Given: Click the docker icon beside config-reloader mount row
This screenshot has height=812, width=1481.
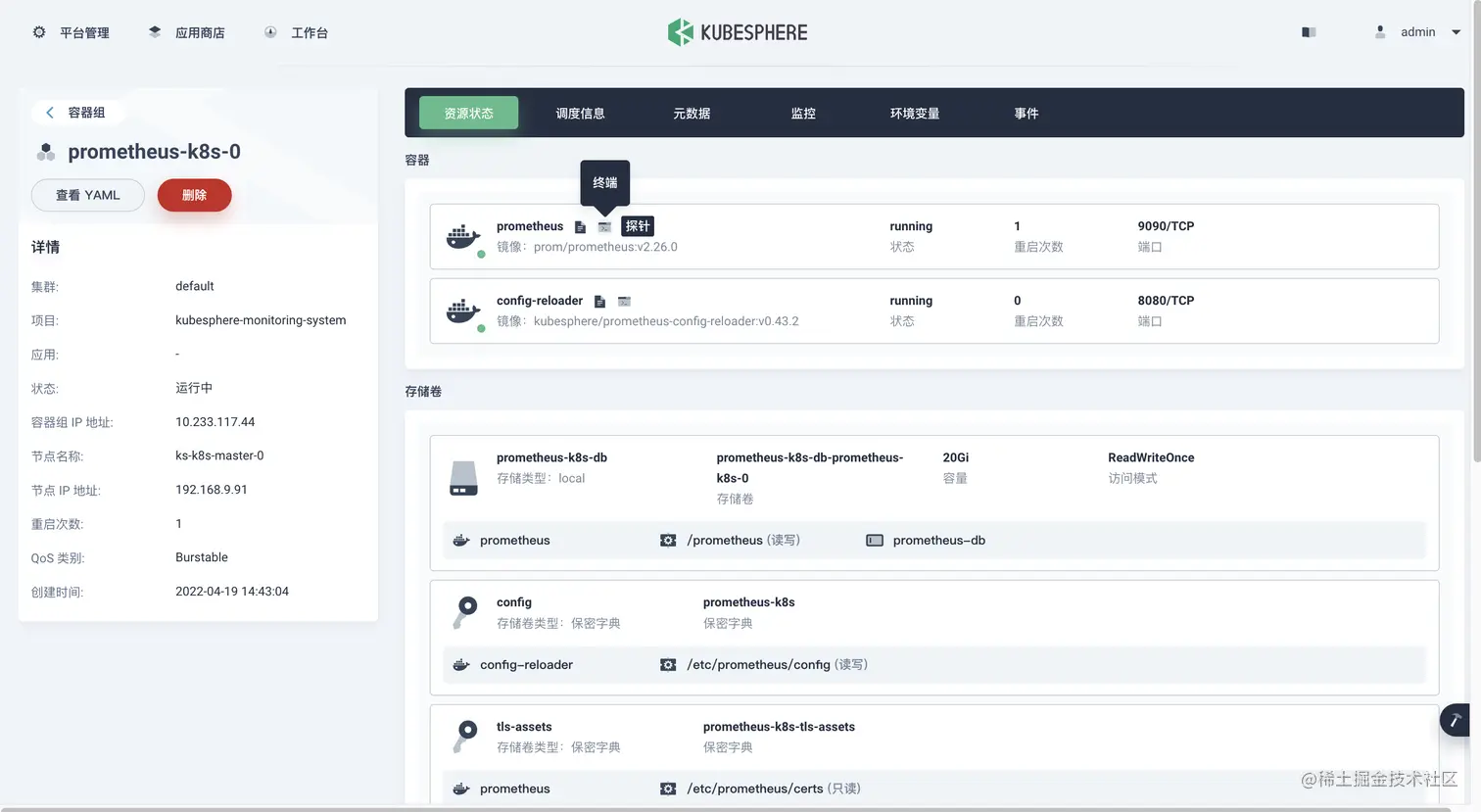Looking at the screenshot, I should 461,665.
